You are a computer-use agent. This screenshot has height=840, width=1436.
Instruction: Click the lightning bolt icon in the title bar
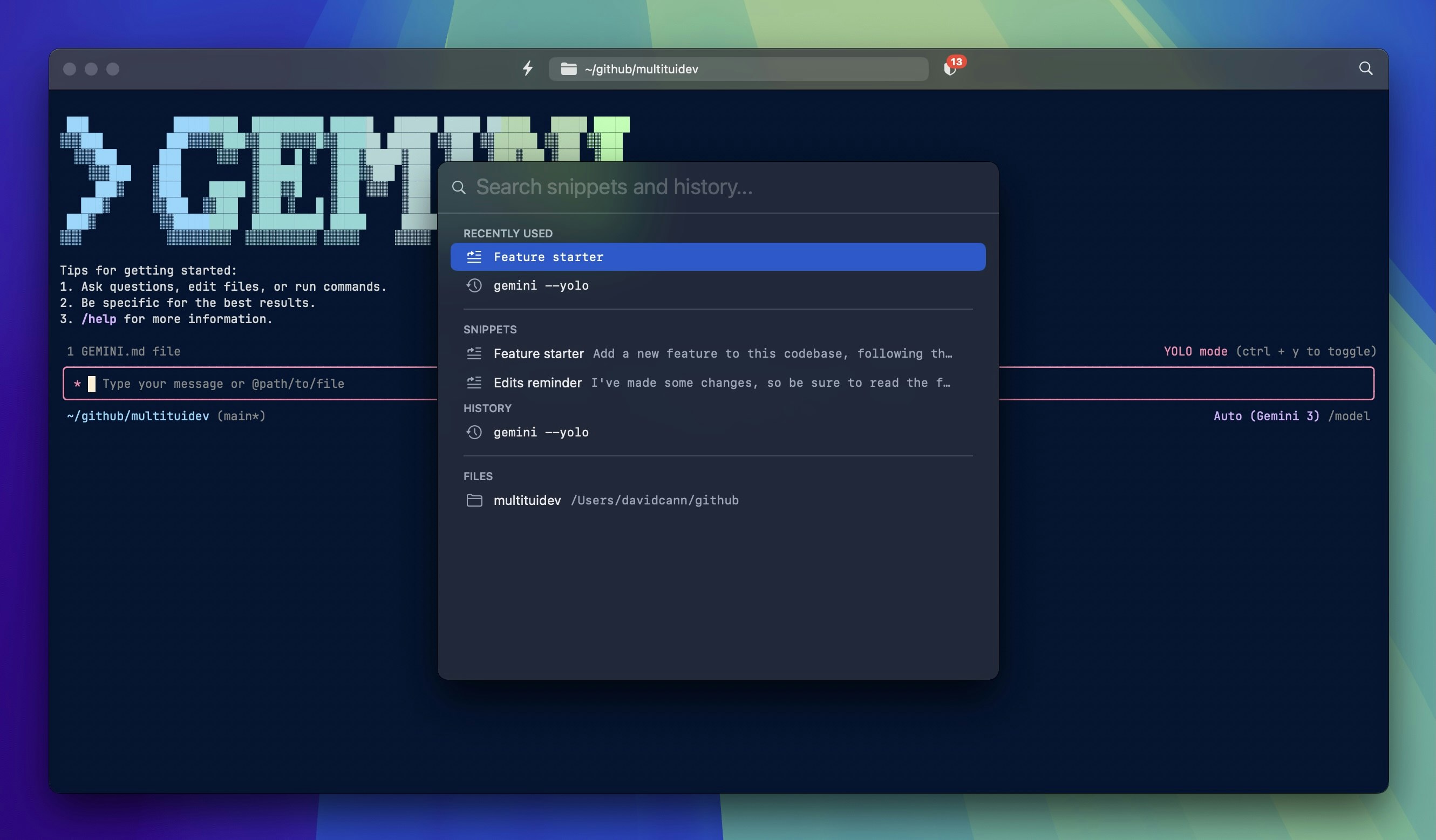(x=528, y=69)
